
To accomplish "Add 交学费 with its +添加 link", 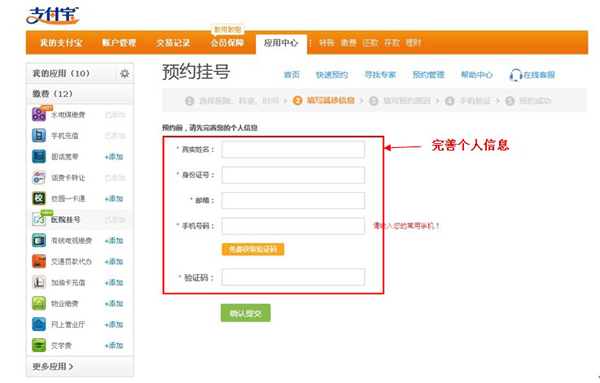I will pos(114,346).
